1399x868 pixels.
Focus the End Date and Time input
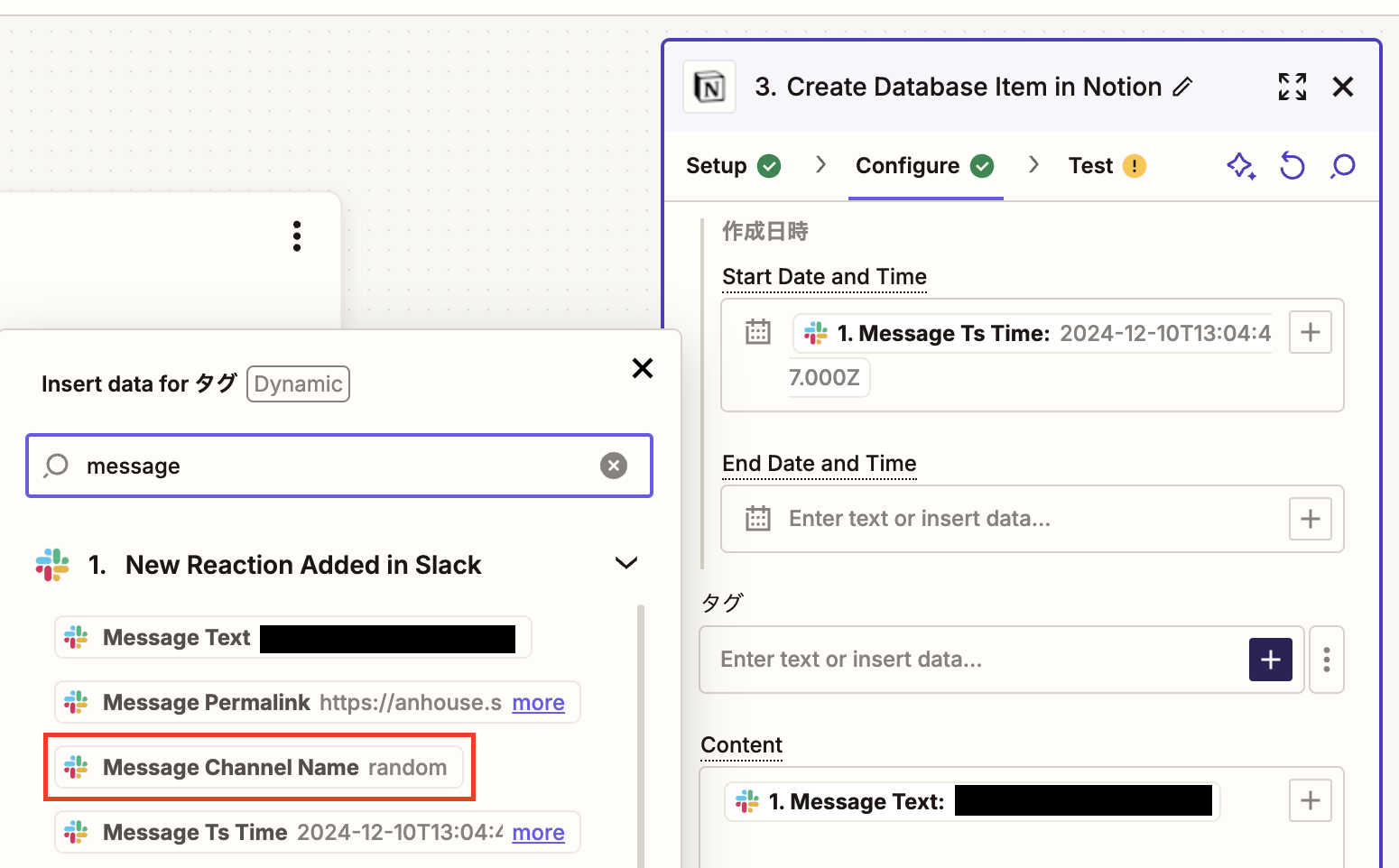tap(1032, 519)
